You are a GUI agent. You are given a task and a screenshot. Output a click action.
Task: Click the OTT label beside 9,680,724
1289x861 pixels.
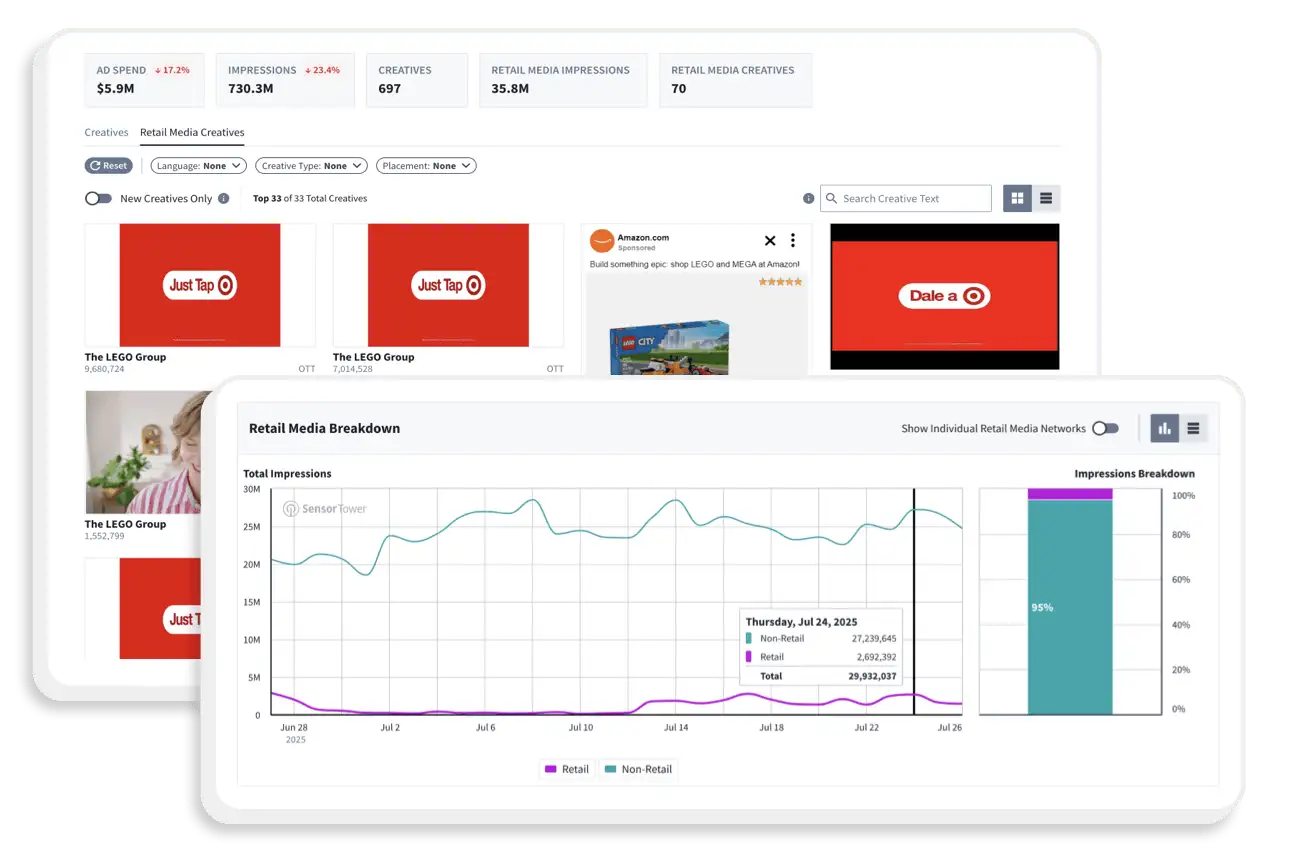(306, 369)
